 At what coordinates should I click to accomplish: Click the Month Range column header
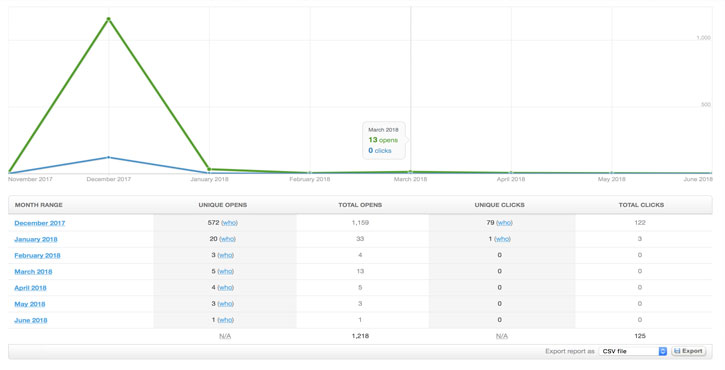(x=38, y=205)
